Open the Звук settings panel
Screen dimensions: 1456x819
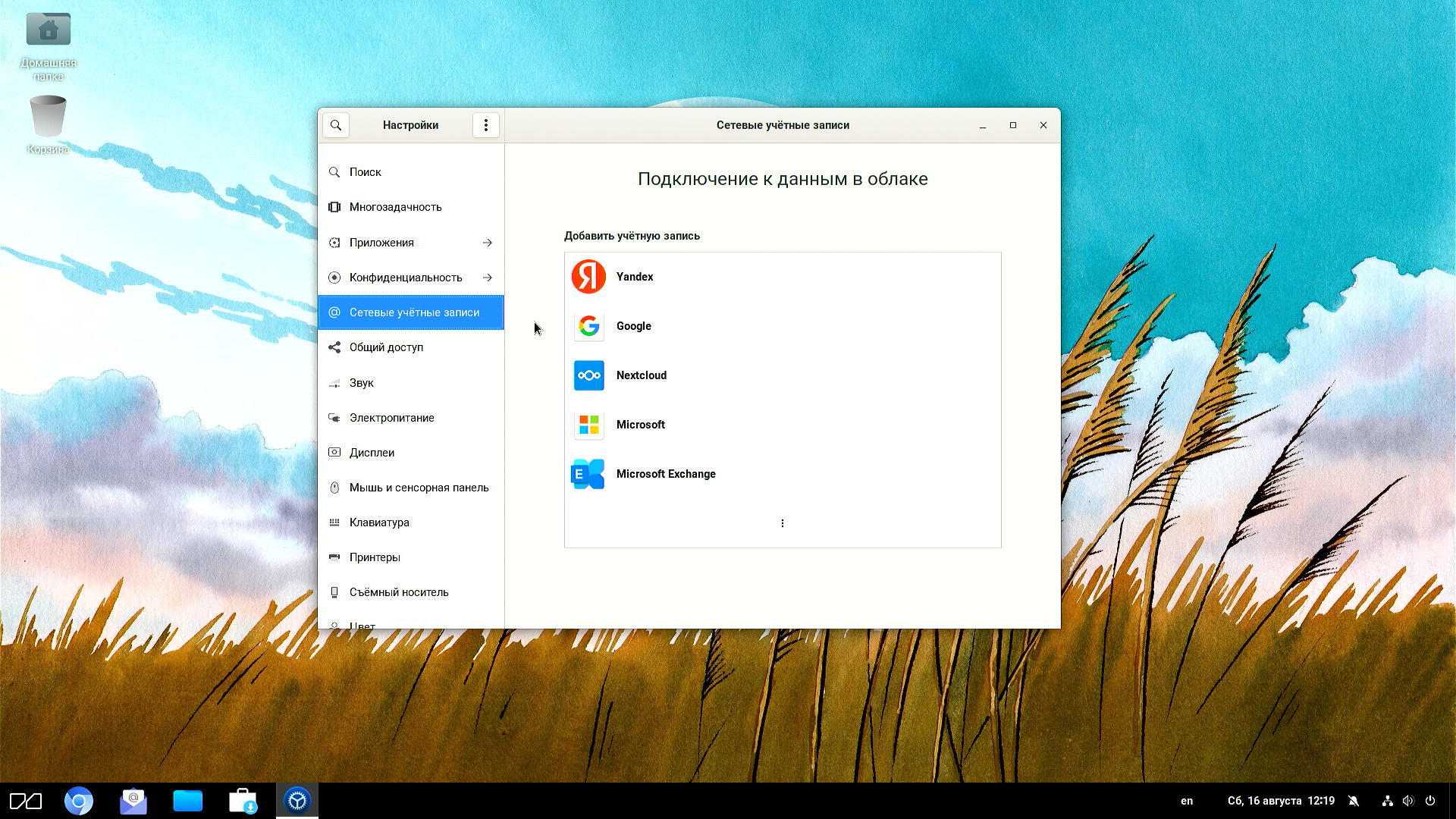pyautogui.click(x=362, y=383)
